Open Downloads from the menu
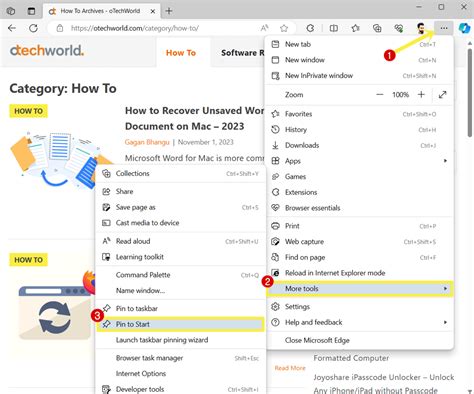This screenshot has height=394, width=474. pos(359,145)
